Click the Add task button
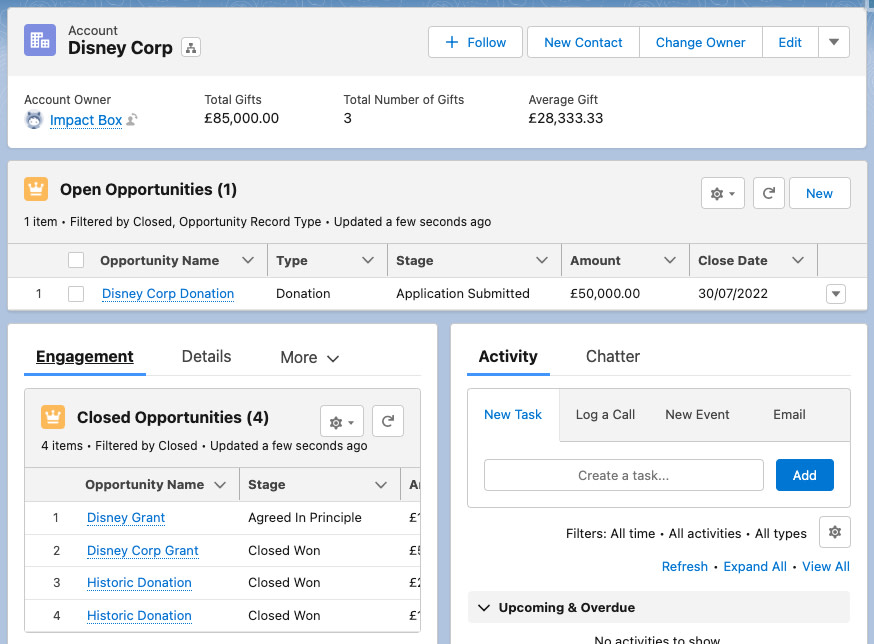 click(x=804, y=475)
